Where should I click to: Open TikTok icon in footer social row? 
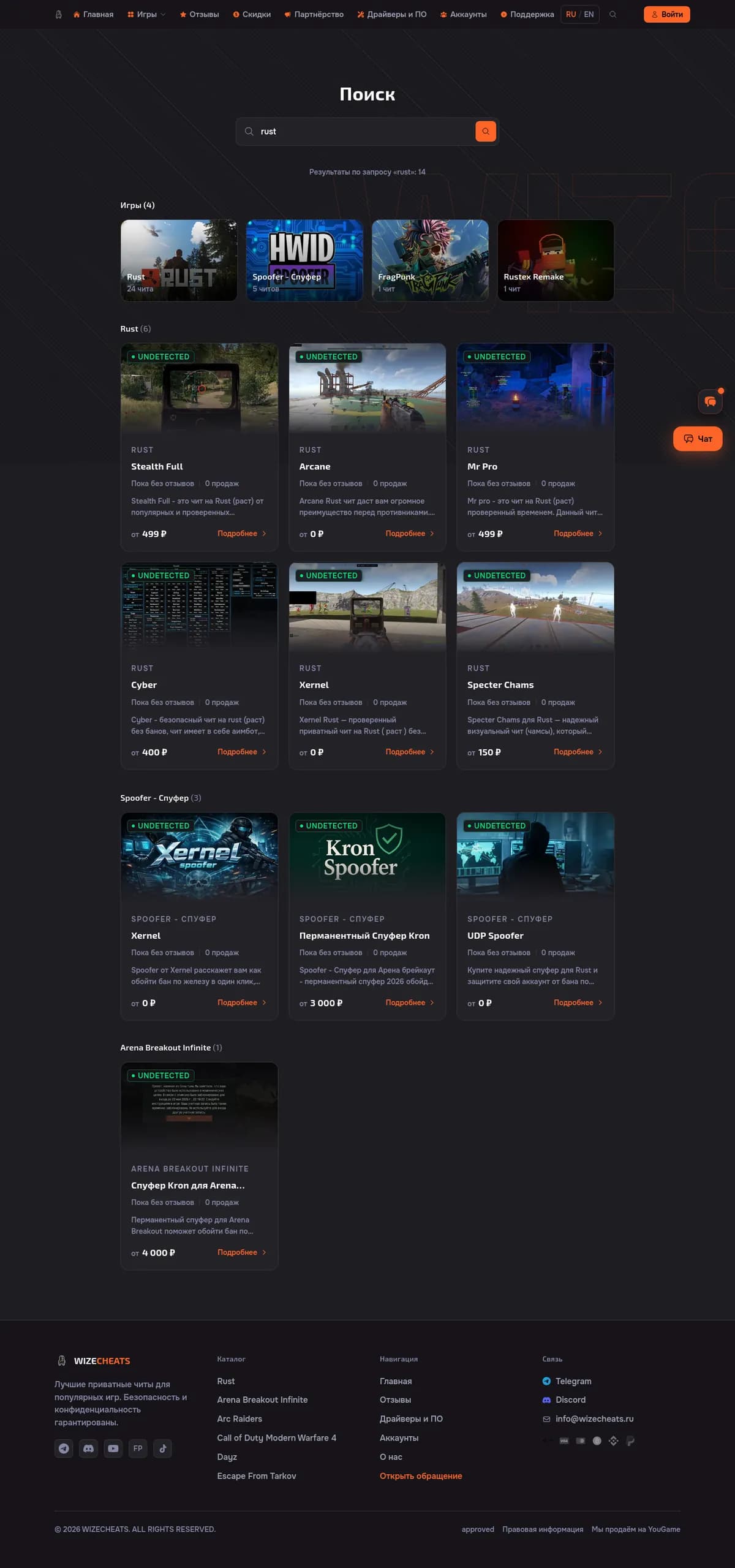[162, 1449]
